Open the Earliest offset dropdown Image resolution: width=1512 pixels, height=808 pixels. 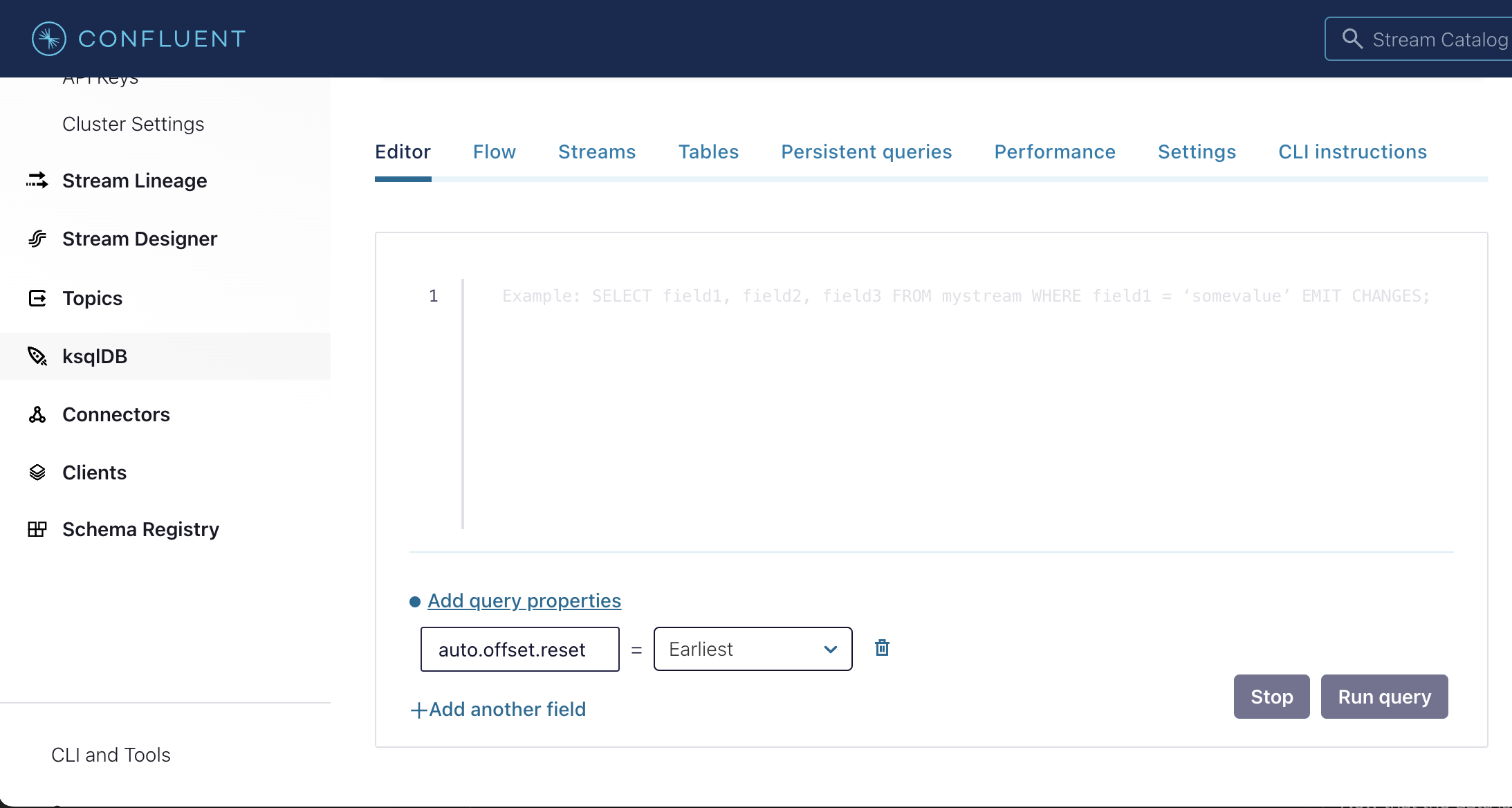click(753, 649)
